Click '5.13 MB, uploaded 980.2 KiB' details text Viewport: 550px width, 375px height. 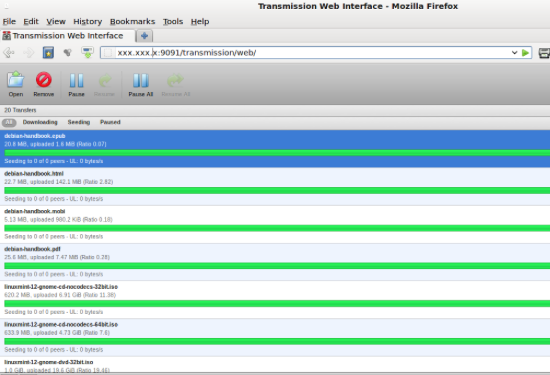tap(58, 220)
